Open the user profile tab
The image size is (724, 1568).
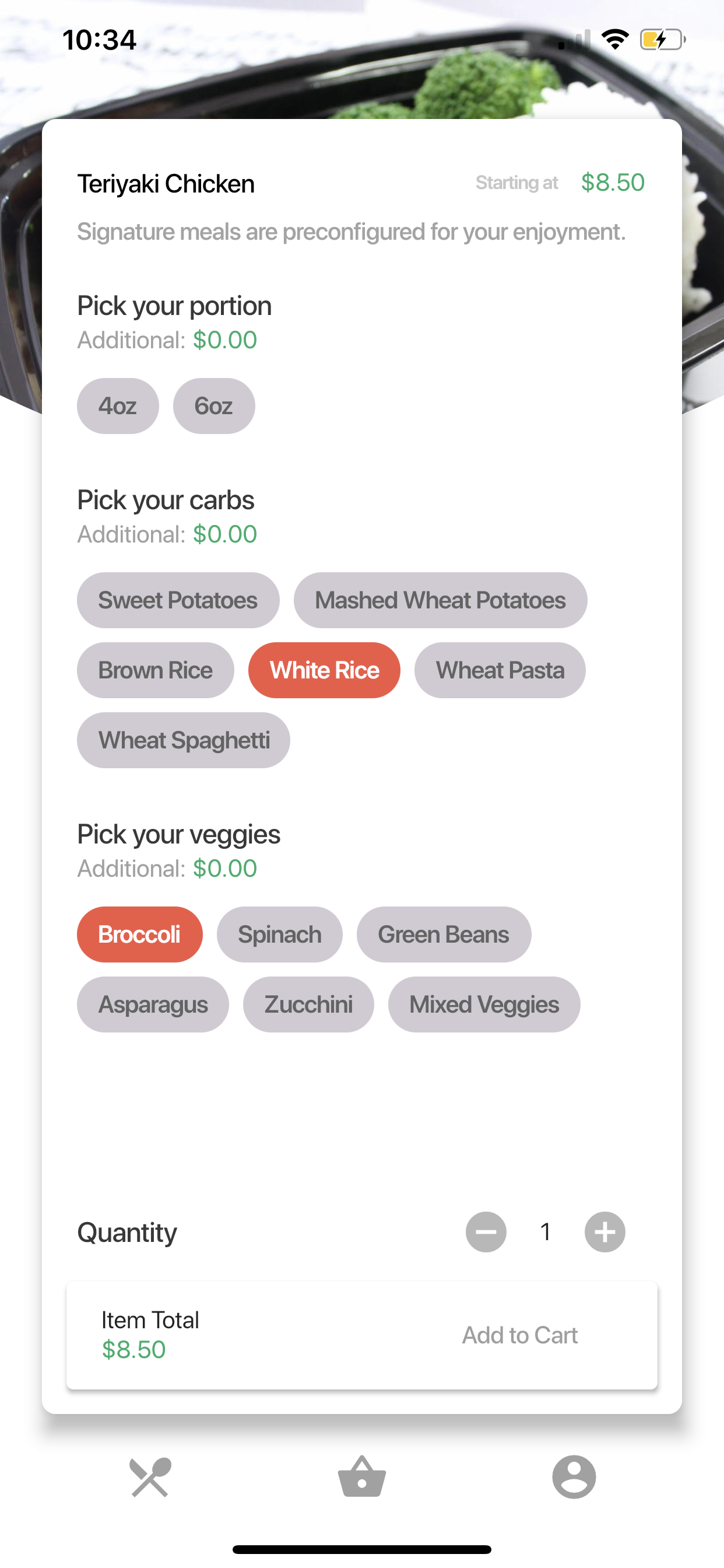pyautogui.click(x=574, y=1476)
